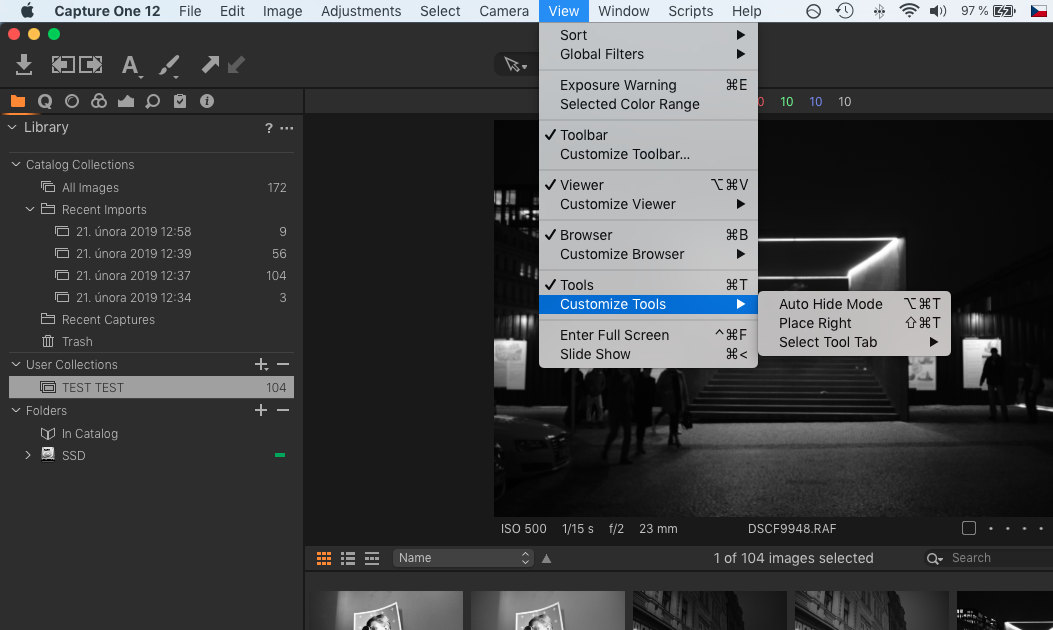
Task: Collapse the Recent Imports tree
Action: click(30, 210)
